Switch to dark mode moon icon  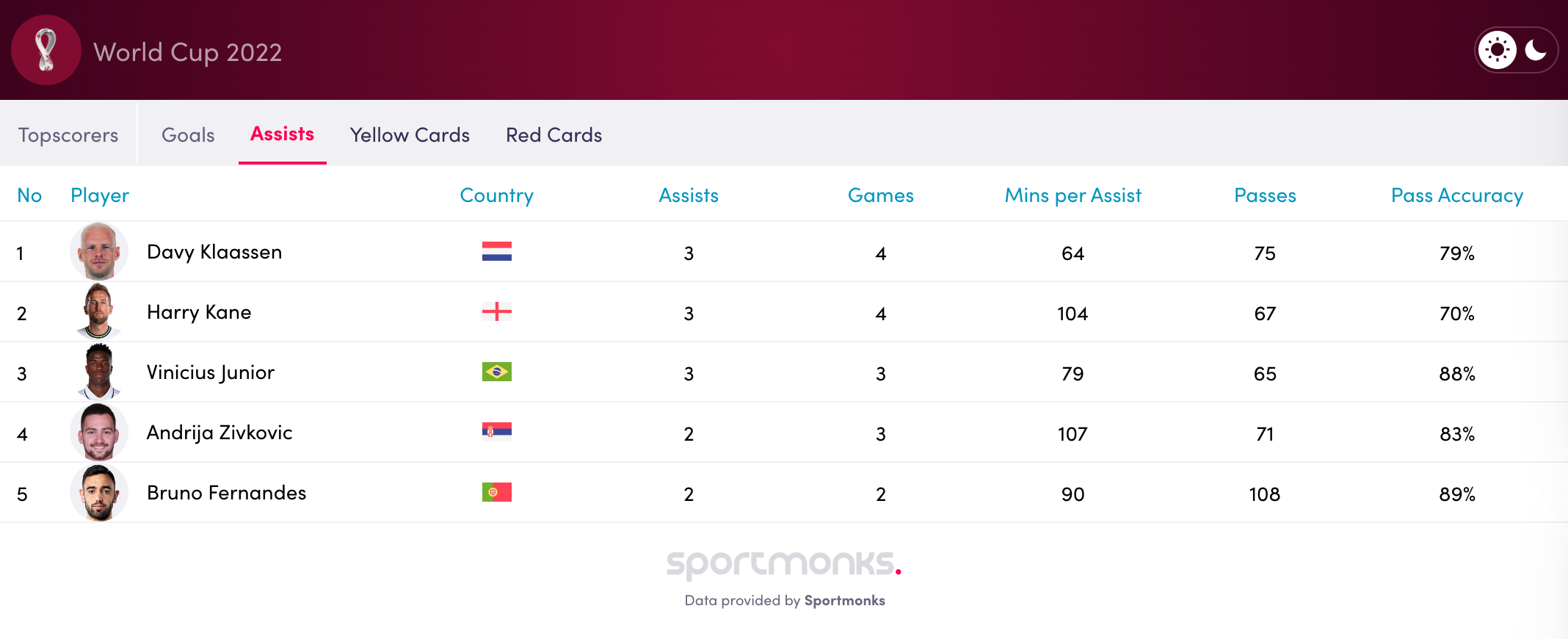click(x=1536, y=50)
